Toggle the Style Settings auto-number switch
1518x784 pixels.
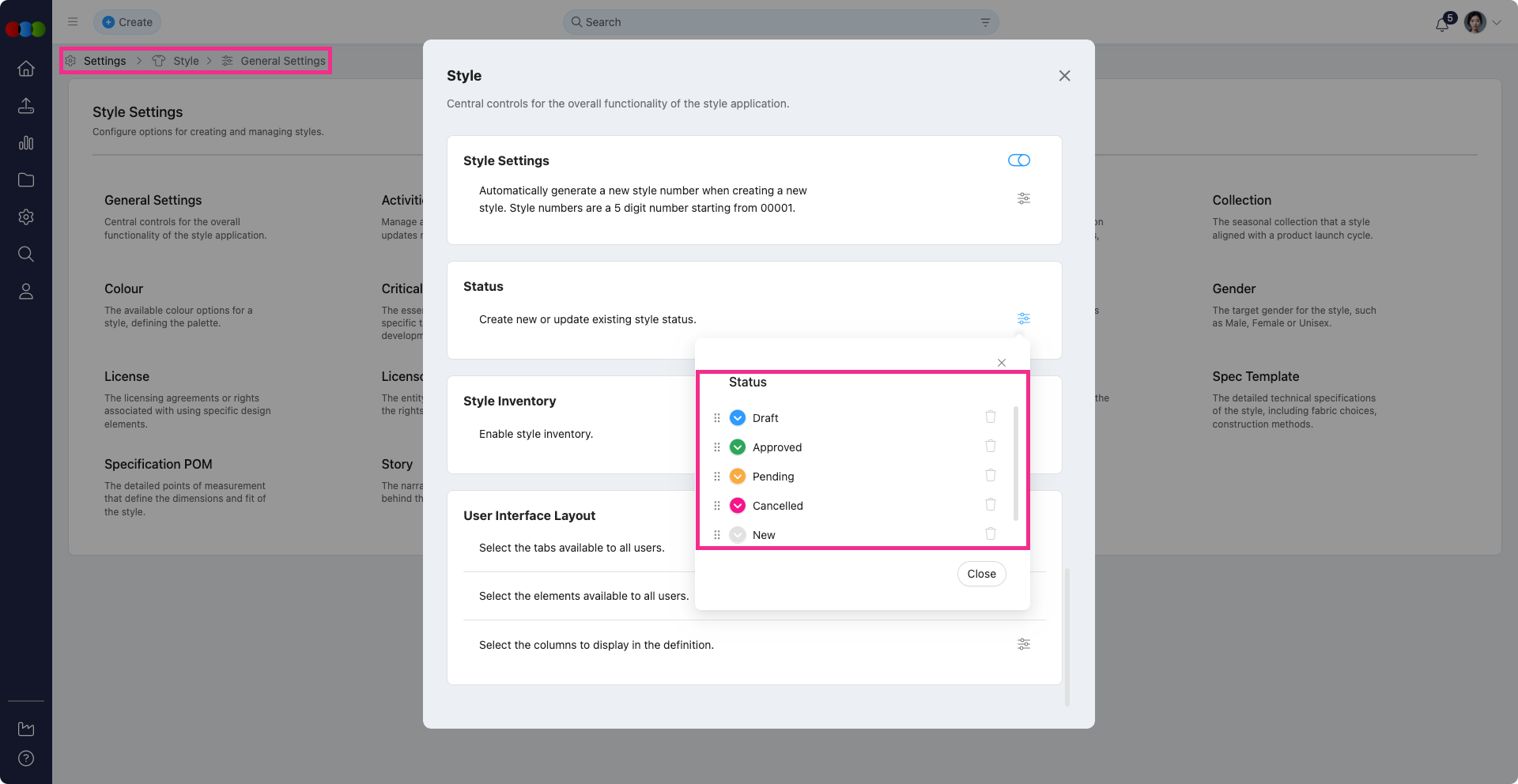(1018, 160)
